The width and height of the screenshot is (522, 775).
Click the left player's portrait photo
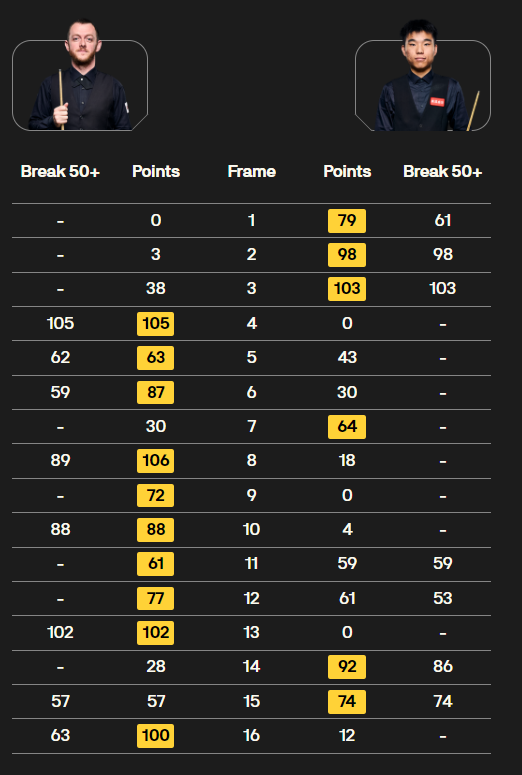point(80,75)
